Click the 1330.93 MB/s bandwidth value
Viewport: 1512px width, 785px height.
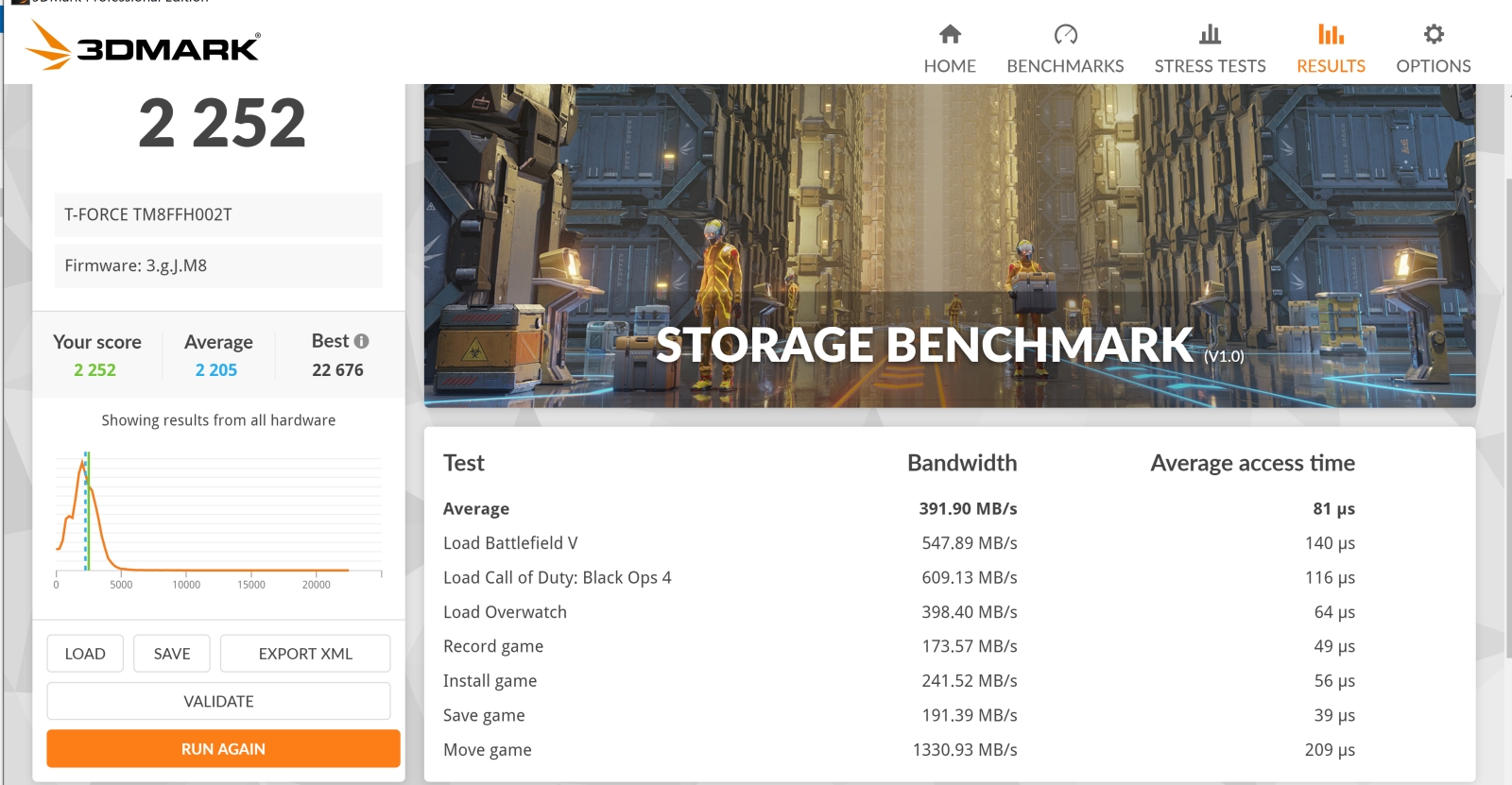[965, 750]
